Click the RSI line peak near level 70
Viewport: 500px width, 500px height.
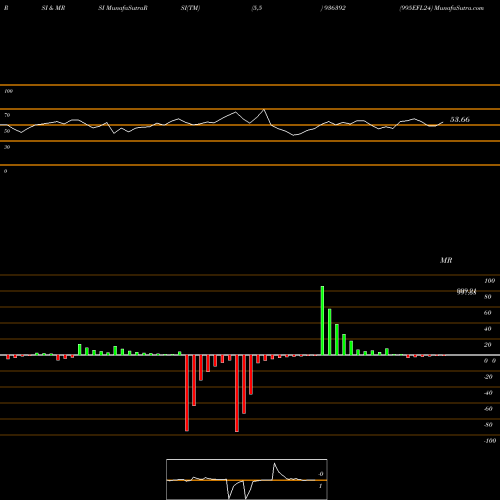click(x=264, y=109)
